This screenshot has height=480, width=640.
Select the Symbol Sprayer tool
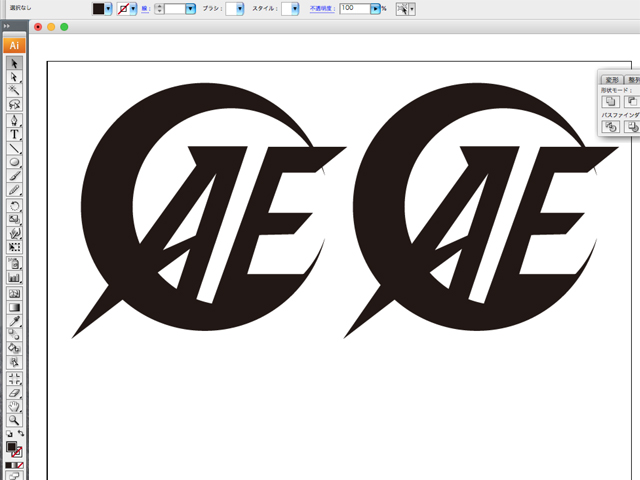click(x=14, y=264)
